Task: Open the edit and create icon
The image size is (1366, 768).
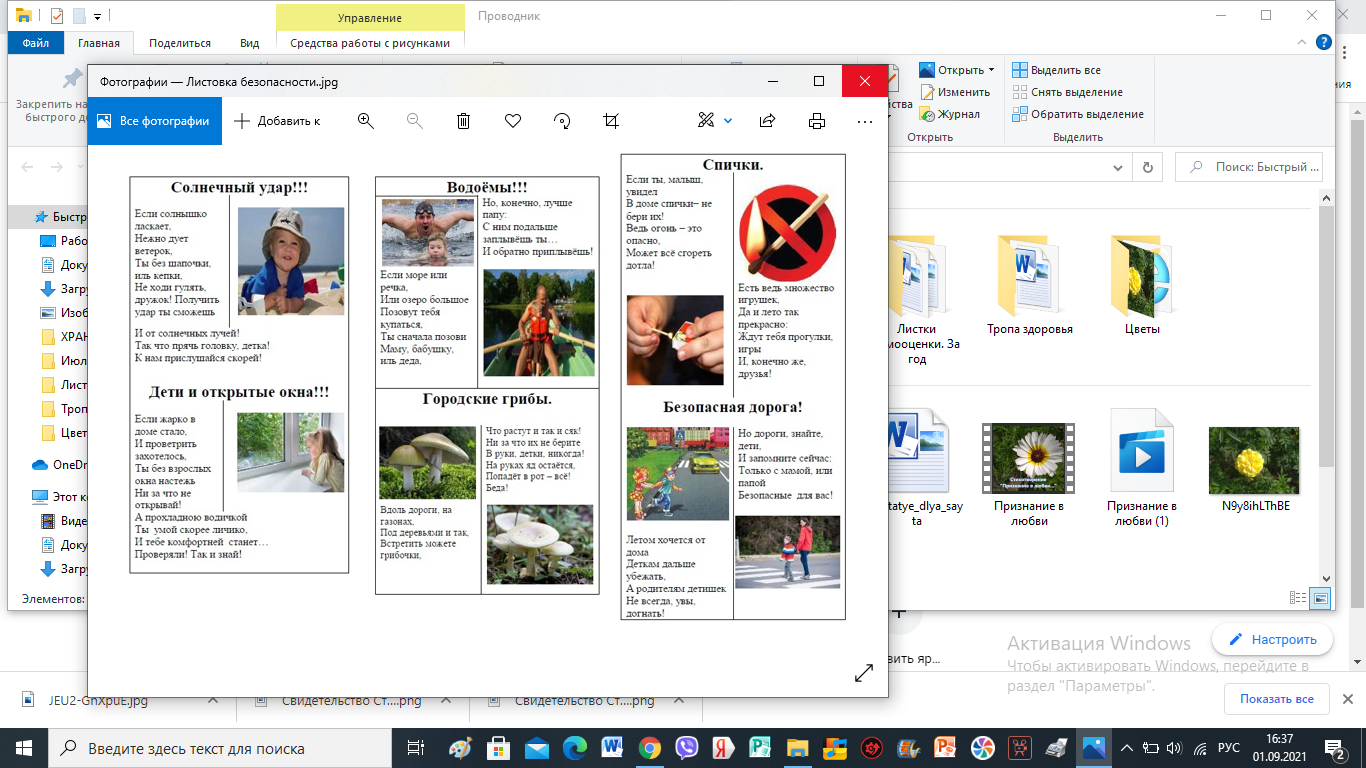Action: 706,121
